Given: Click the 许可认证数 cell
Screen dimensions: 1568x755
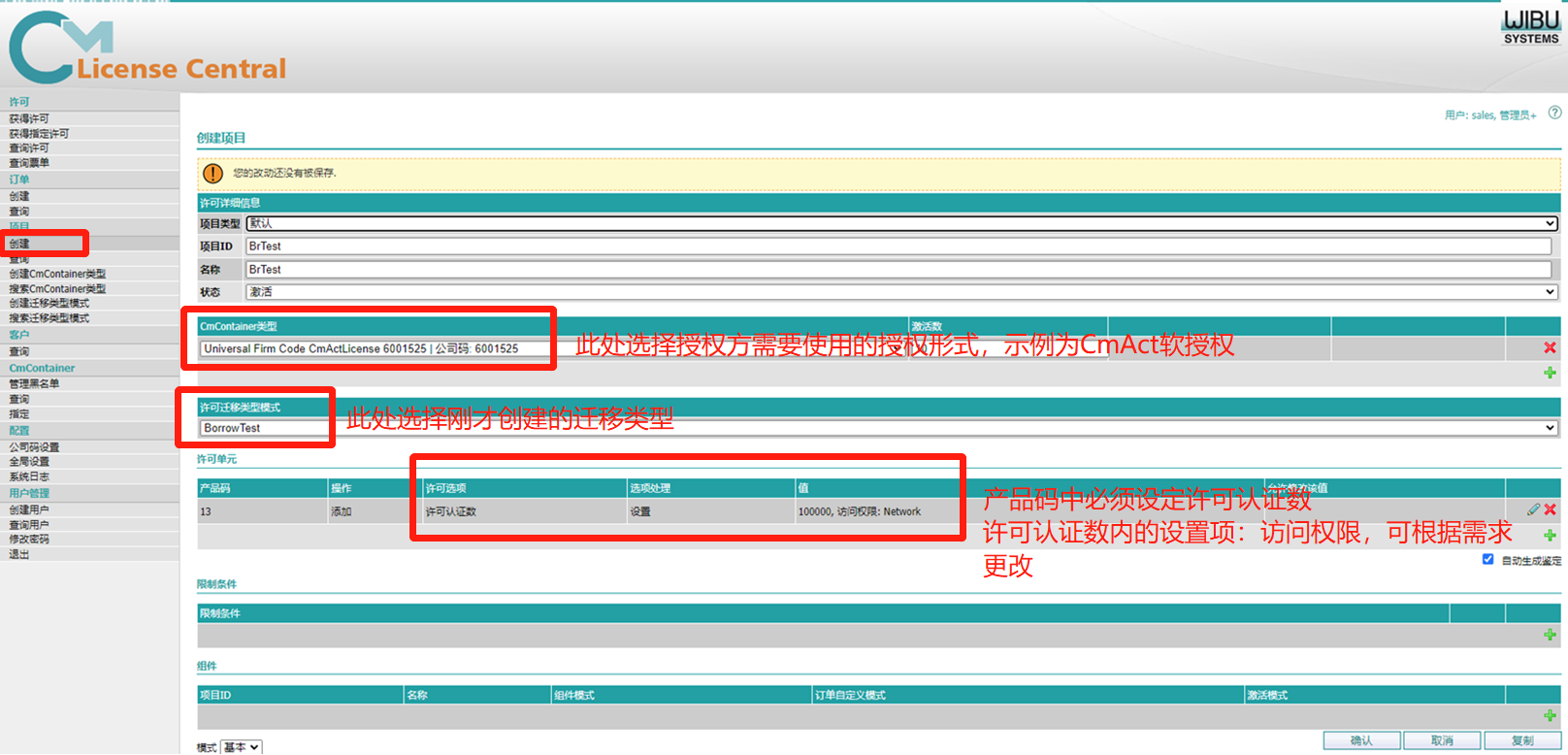Looking at the screenshot, I should [x=524, y=511].
